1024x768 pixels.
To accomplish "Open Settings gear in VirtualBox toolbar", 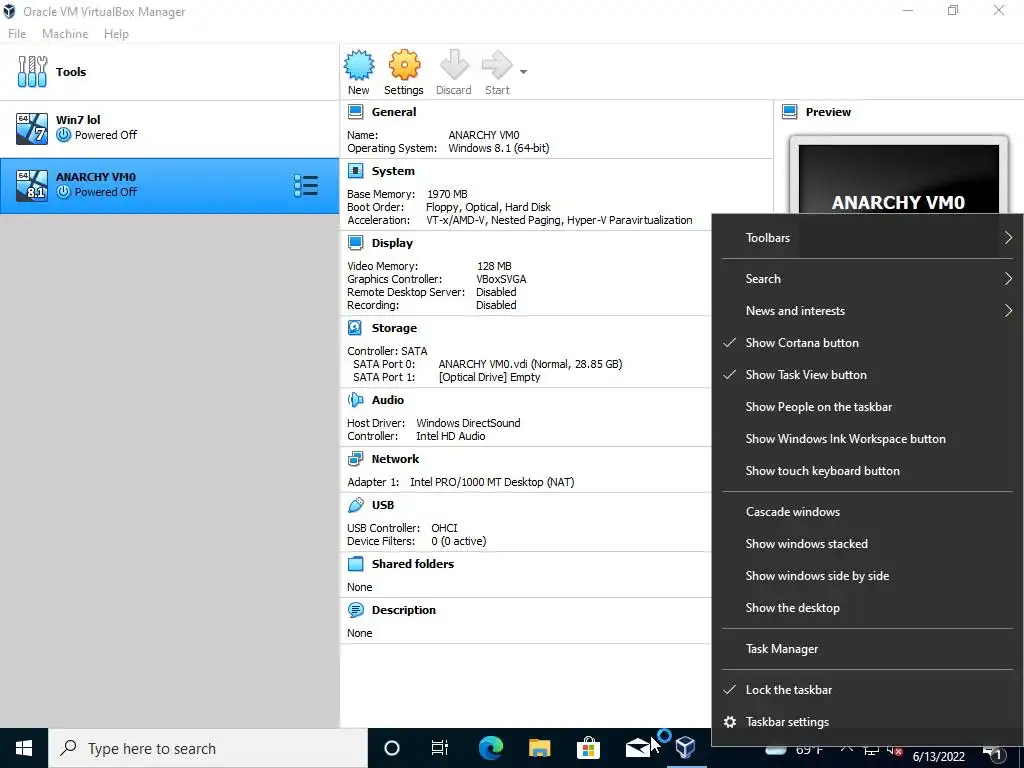I will (x=404, y=65).
